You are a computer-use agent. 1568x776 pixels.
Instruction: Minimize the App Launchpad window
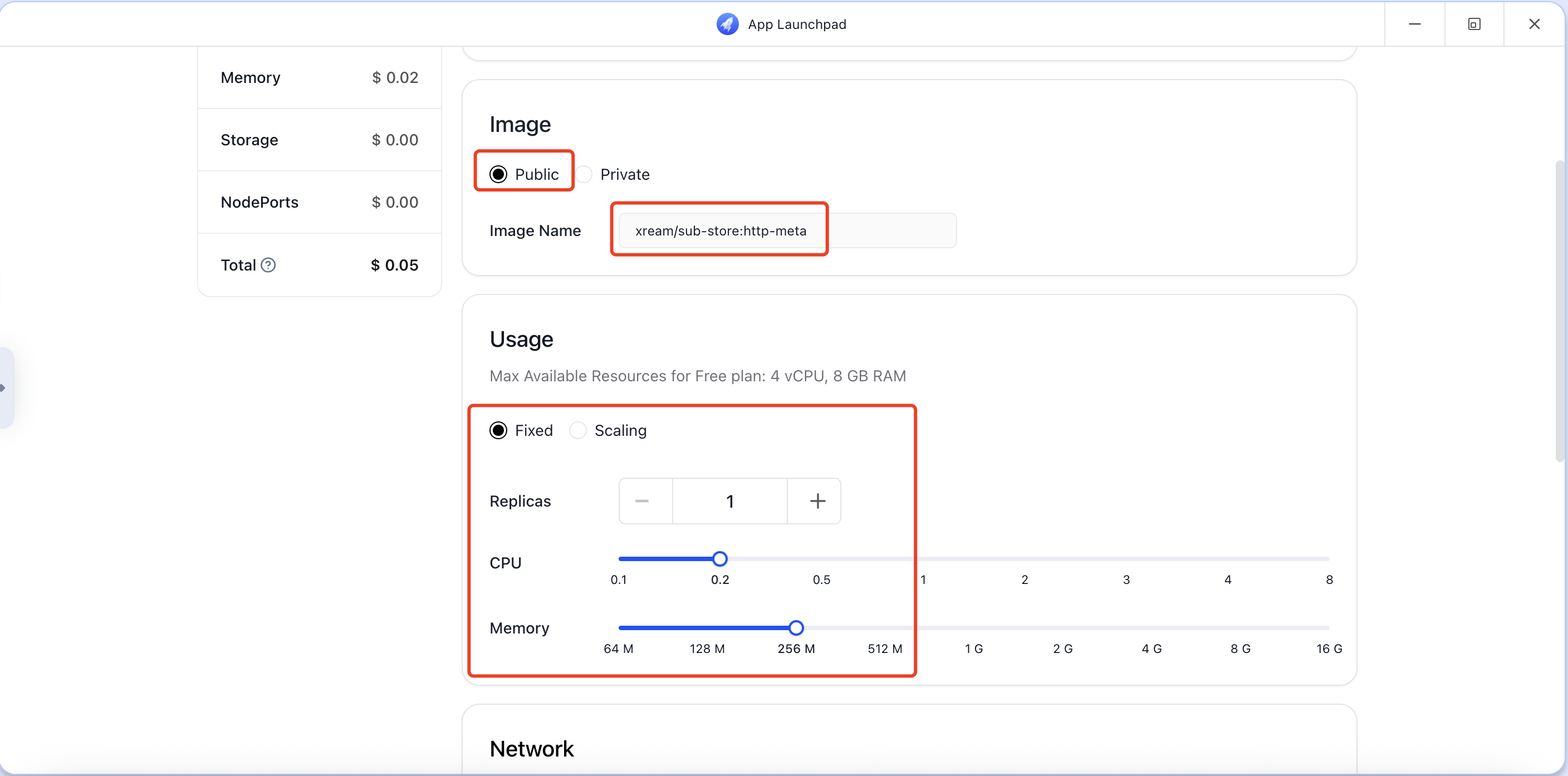[x=1414, y=24]
